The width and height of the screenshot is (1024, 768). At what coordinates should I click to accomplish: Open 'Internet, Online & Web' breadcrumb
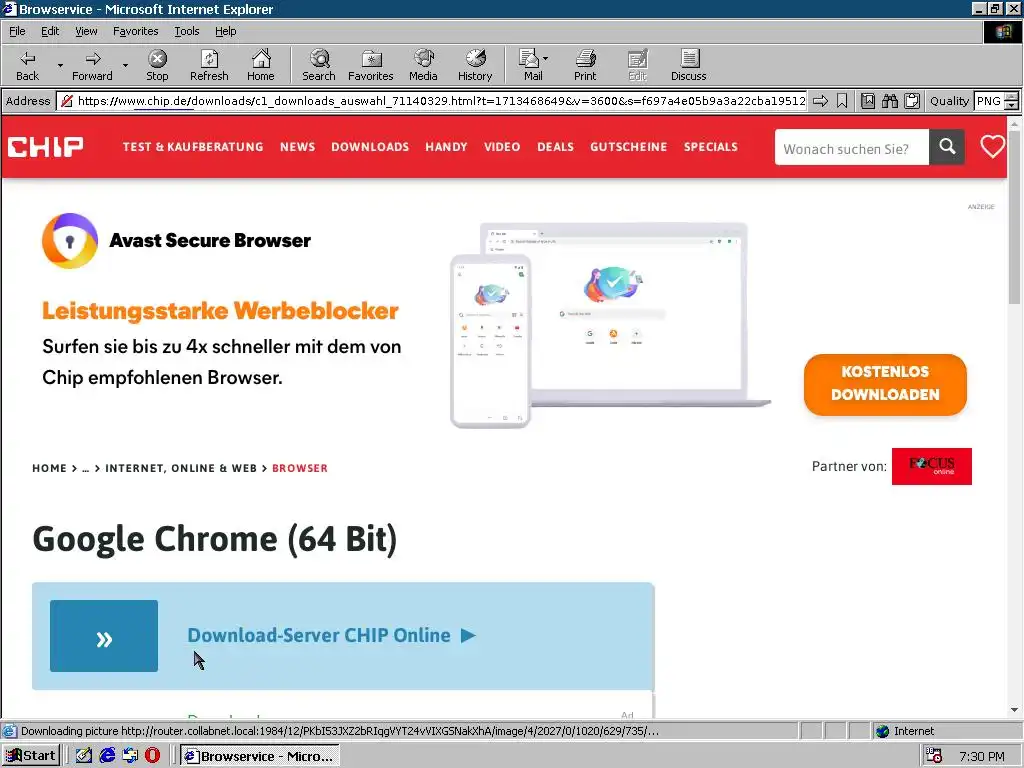click(181, 468)
